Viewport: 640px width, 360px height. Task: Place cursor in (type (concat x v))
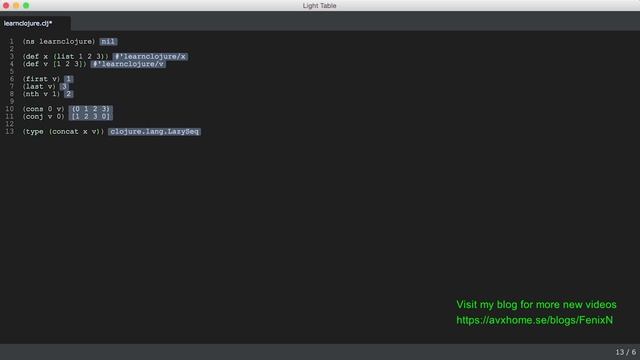coord(63,132)
